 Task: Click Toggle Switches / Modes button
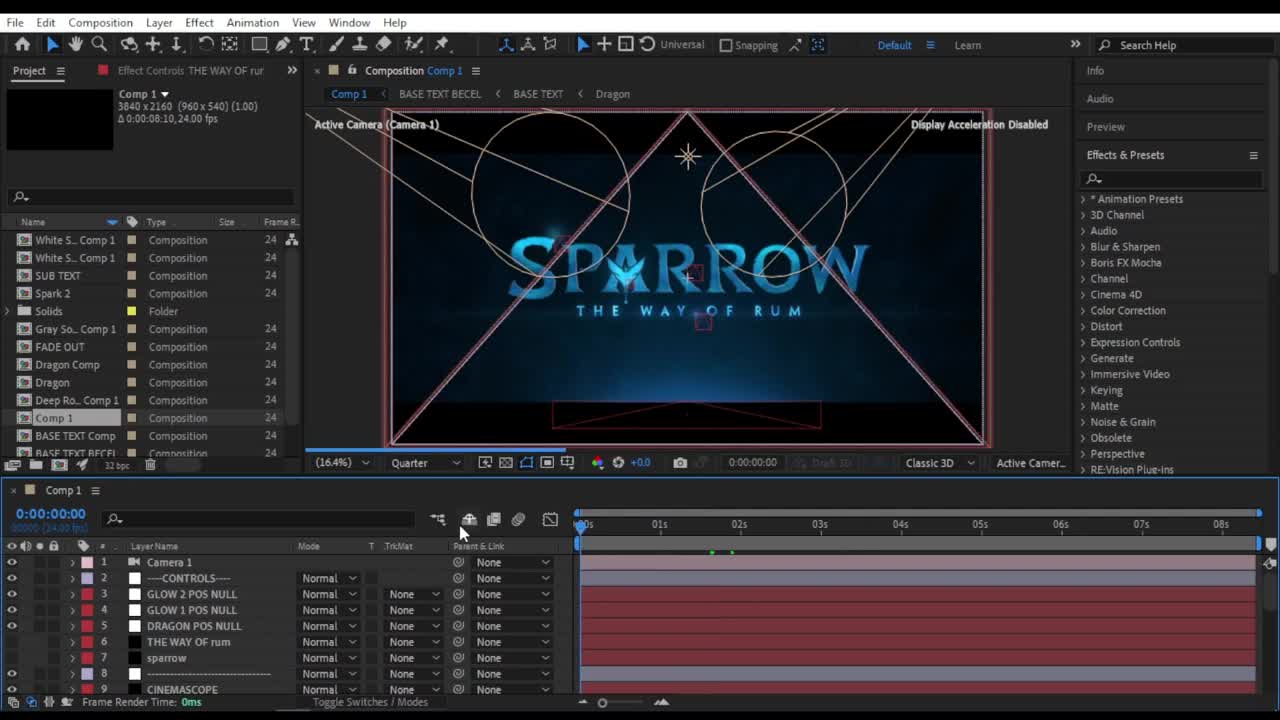[x=370, y=702]
